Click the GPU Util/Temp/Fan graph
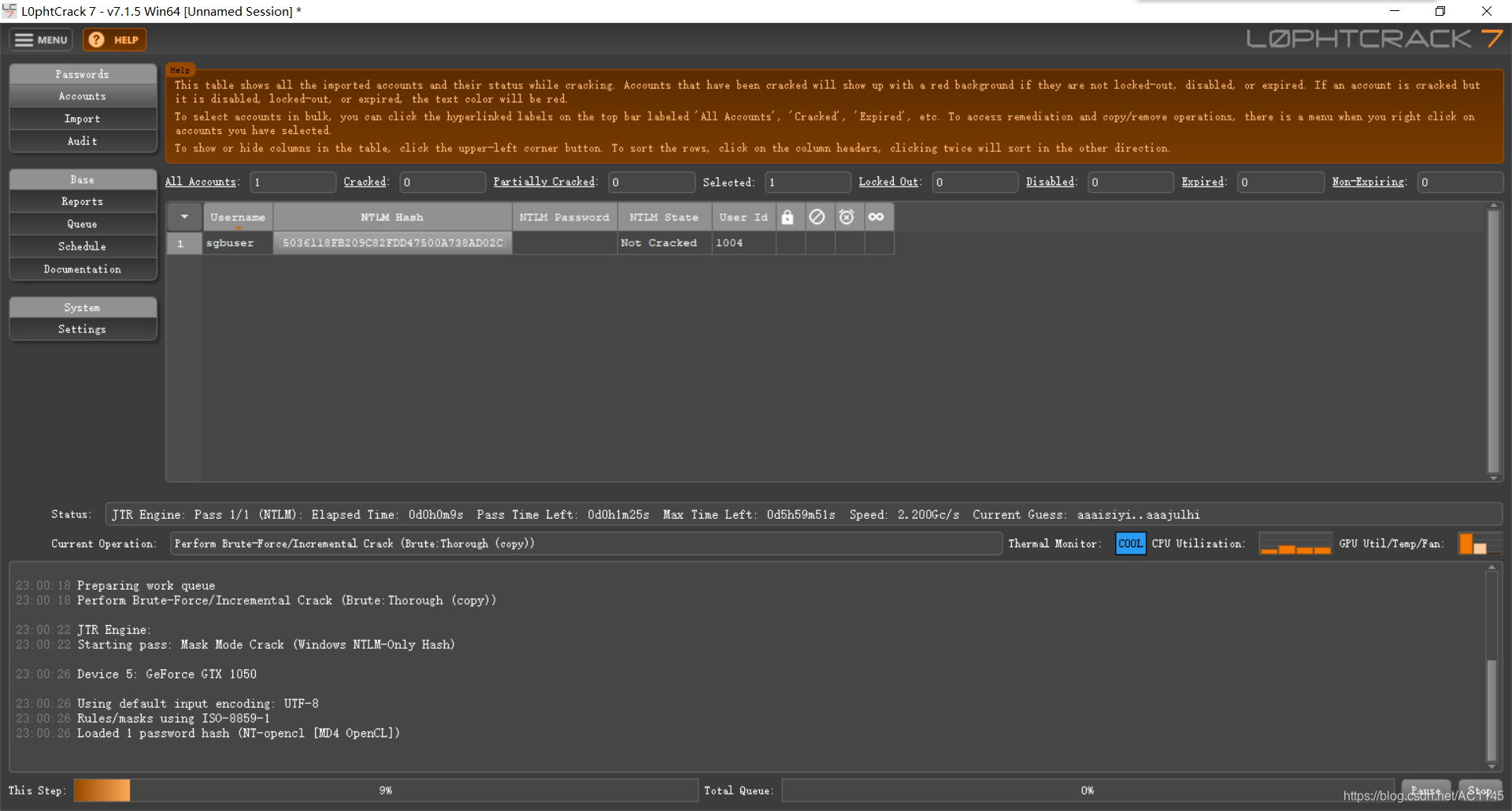This screenshot has width=1512, height=811. 1480,543
